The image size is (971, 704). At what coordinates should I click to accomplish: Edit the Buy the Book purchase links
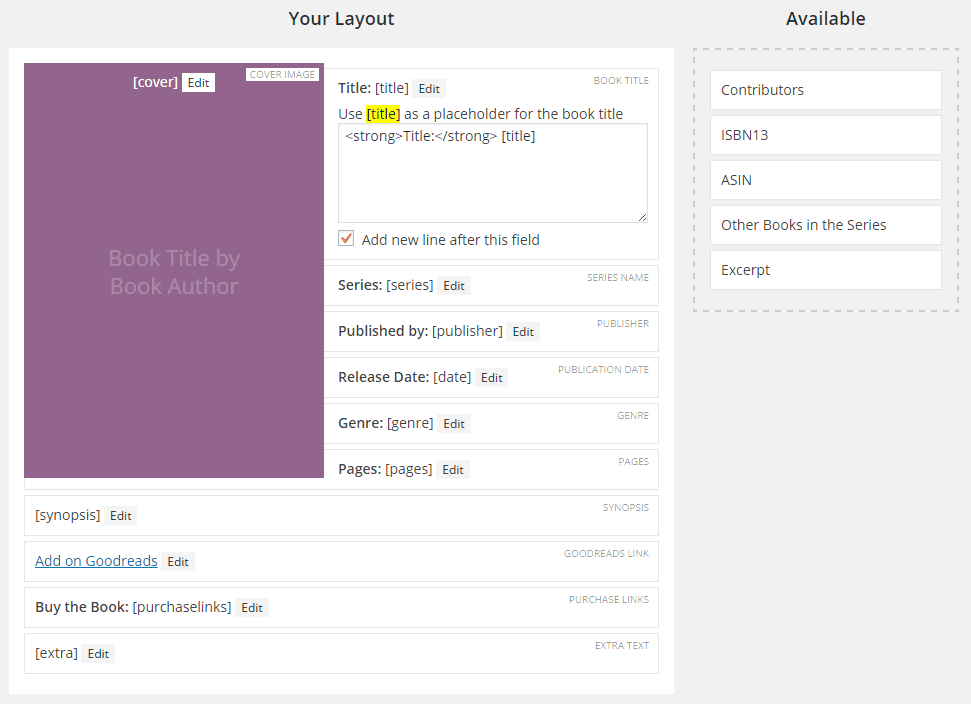point(252,607)
